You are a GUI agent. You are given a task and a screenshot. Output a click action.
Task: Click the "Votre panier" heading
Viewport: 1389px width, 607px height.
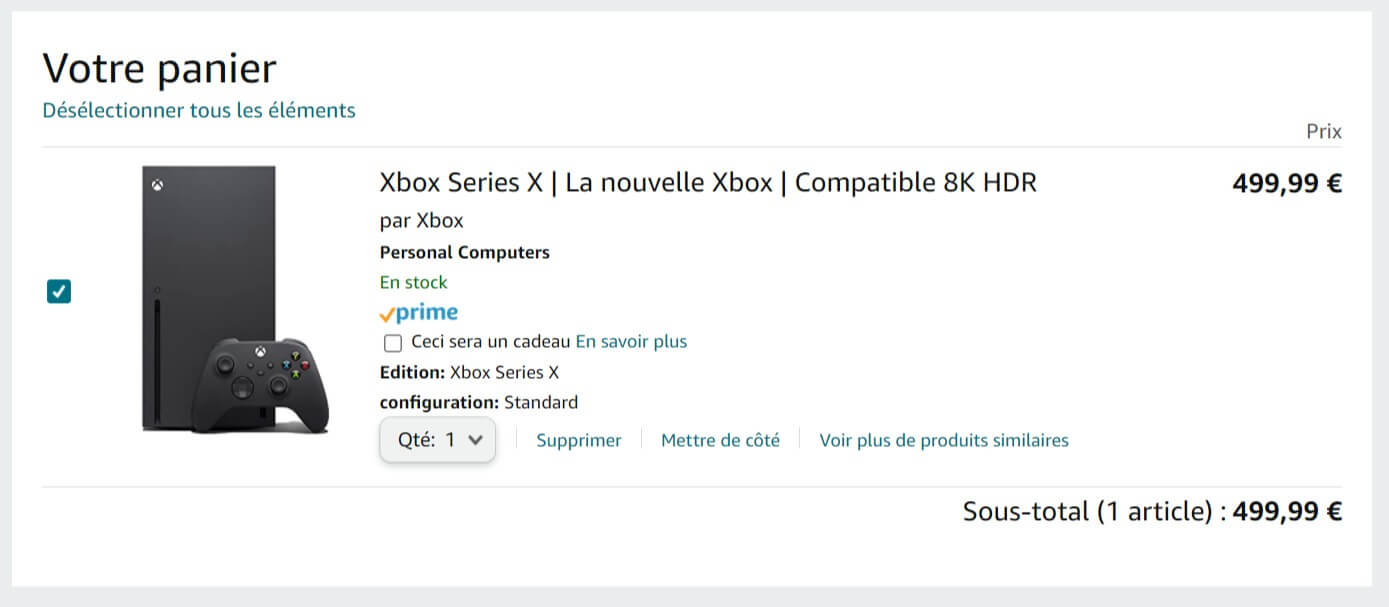click(159, 69)
